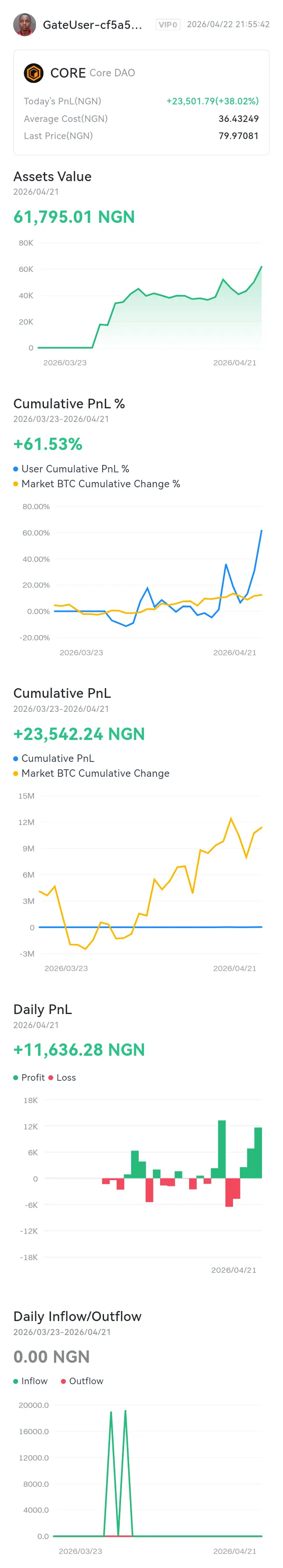Click the CORE Core DAO title
Image resolution: width=283 pixels, height=1568 pixels.
coord(92,73)
